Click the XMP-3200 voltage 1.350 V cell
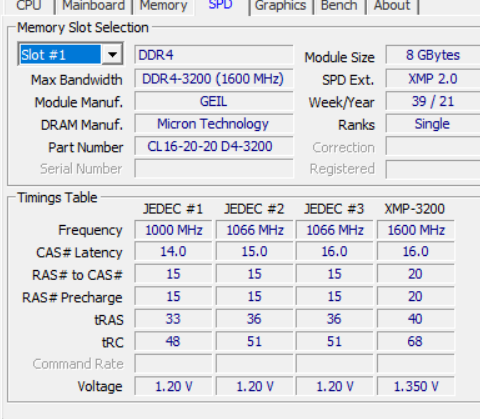 coord(416,386)
